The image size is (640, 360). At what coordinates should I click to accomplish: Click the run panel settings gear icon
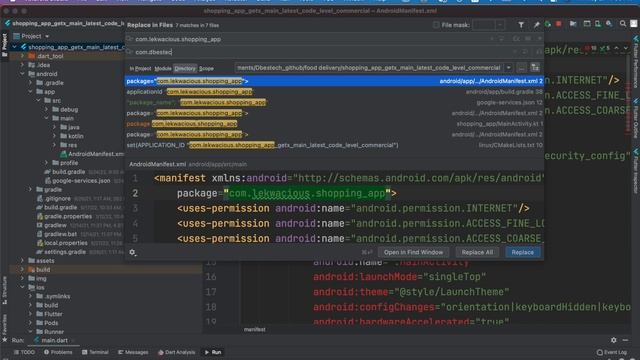pyautogui.click(x=613, y=340)
